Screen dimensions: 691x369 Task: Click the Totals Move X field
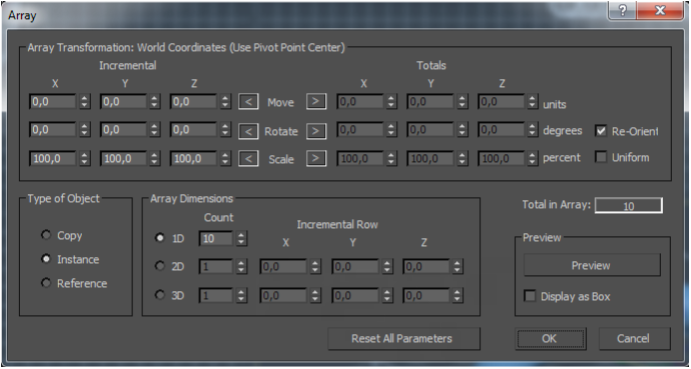click(x=361, y=102)
